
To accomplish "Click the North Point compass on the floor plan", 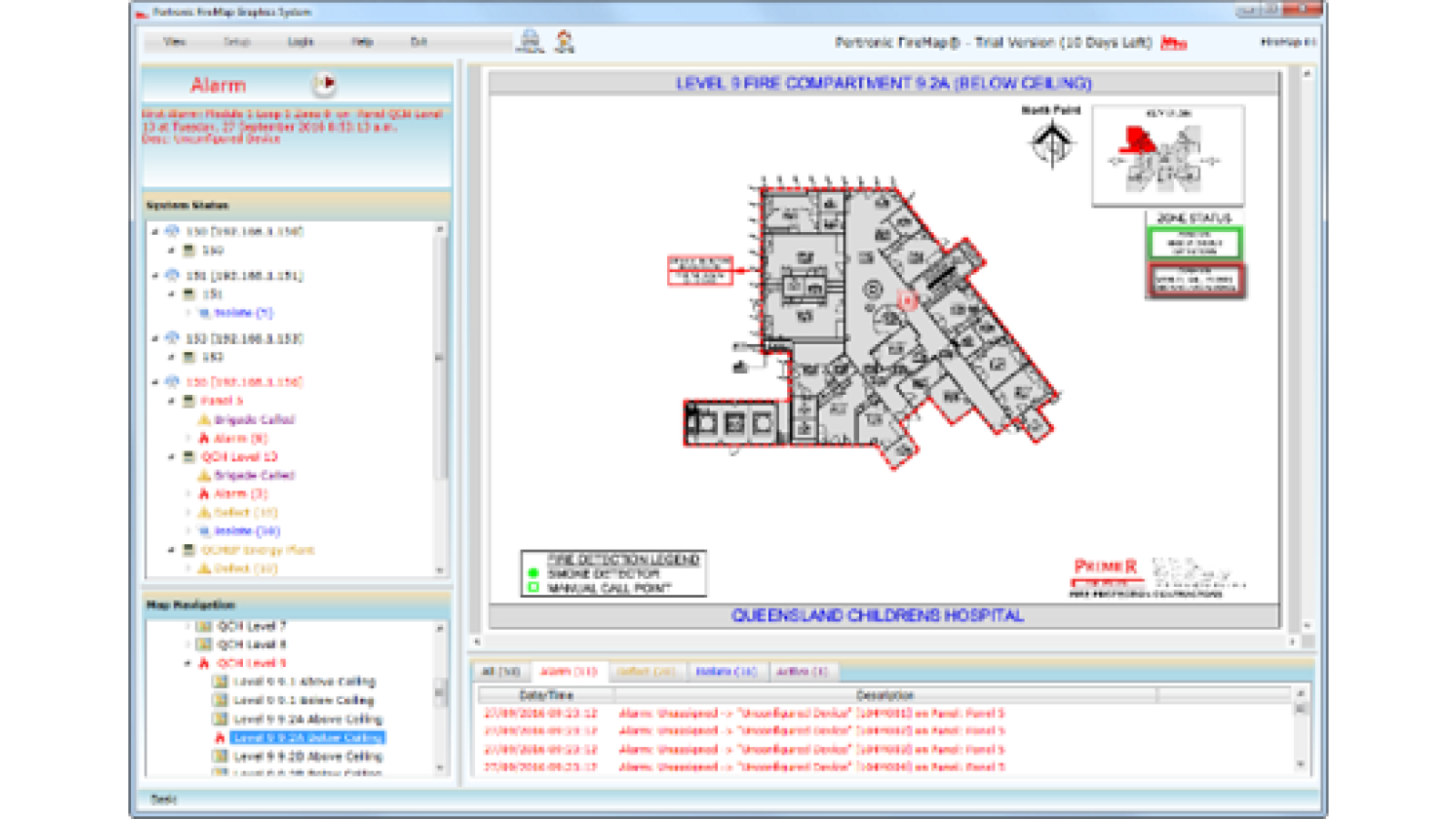I will pos(1051,141).
